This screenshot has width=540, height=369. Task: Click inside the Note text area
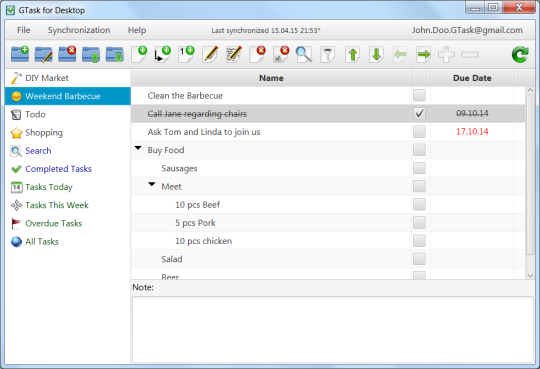point(333,329)
